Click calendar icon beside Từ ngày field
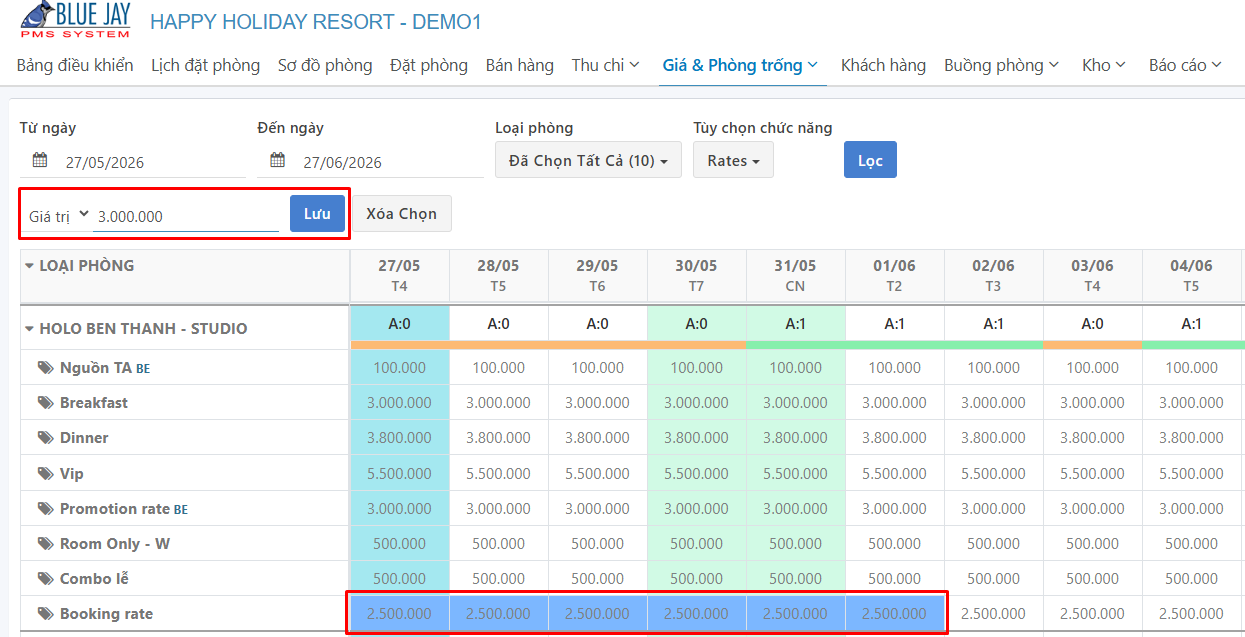Viewport: 1245px width, 637px height. click(40, 160)
